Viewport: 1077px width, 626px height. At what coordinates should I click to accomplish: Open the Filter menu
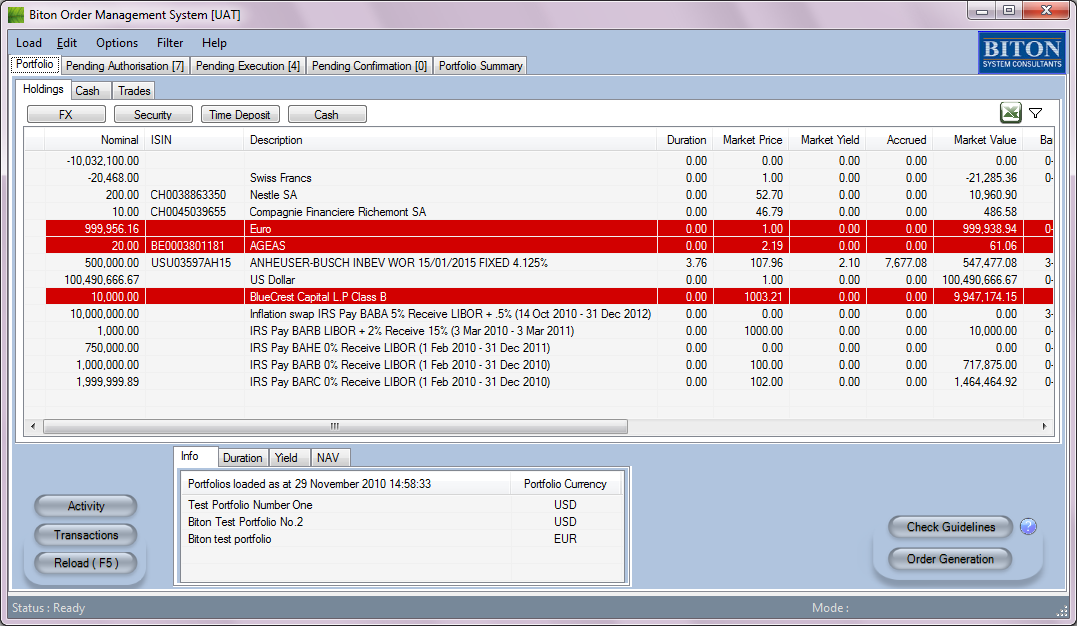click(170, 43)
